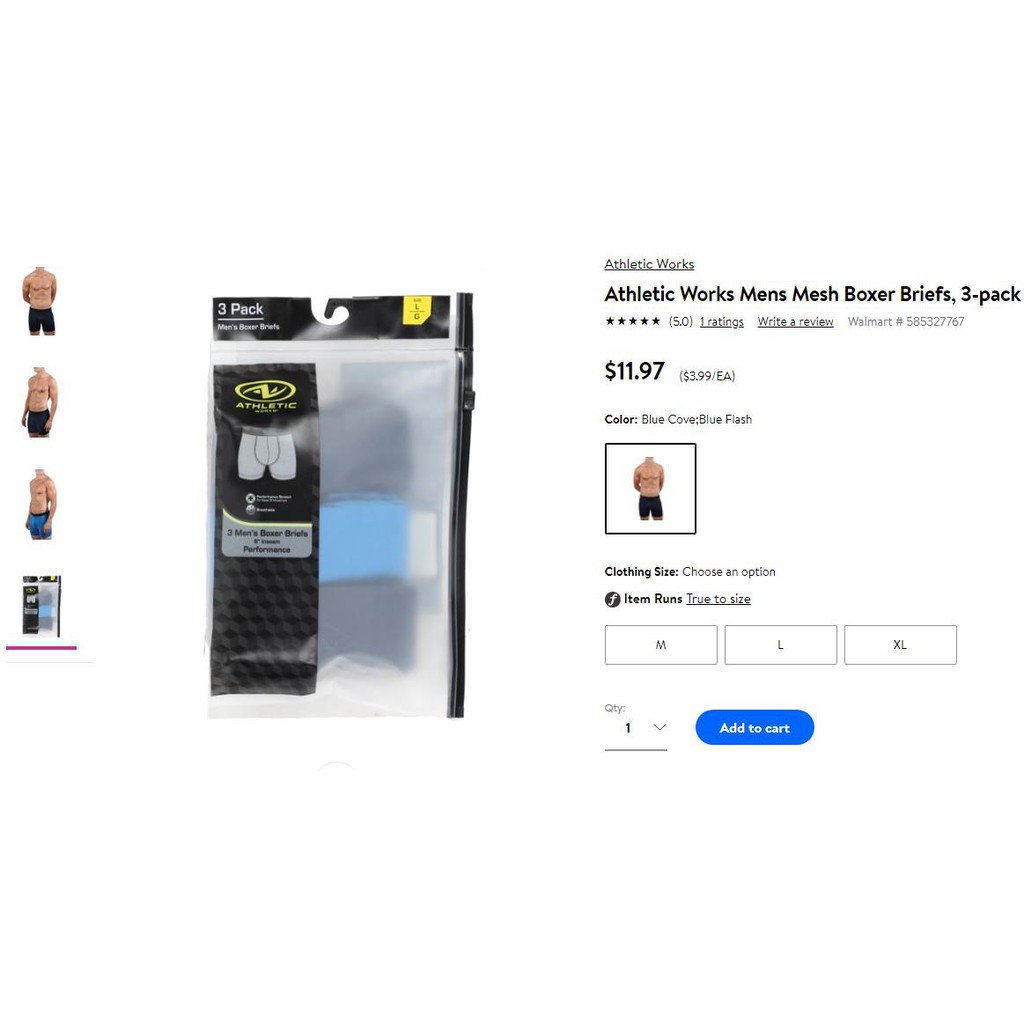The width and height of the screenshot is (1024, 1024).
Task: Choose the Blue Cove;Blue Flash color swatch
Action: pos(650,488)
